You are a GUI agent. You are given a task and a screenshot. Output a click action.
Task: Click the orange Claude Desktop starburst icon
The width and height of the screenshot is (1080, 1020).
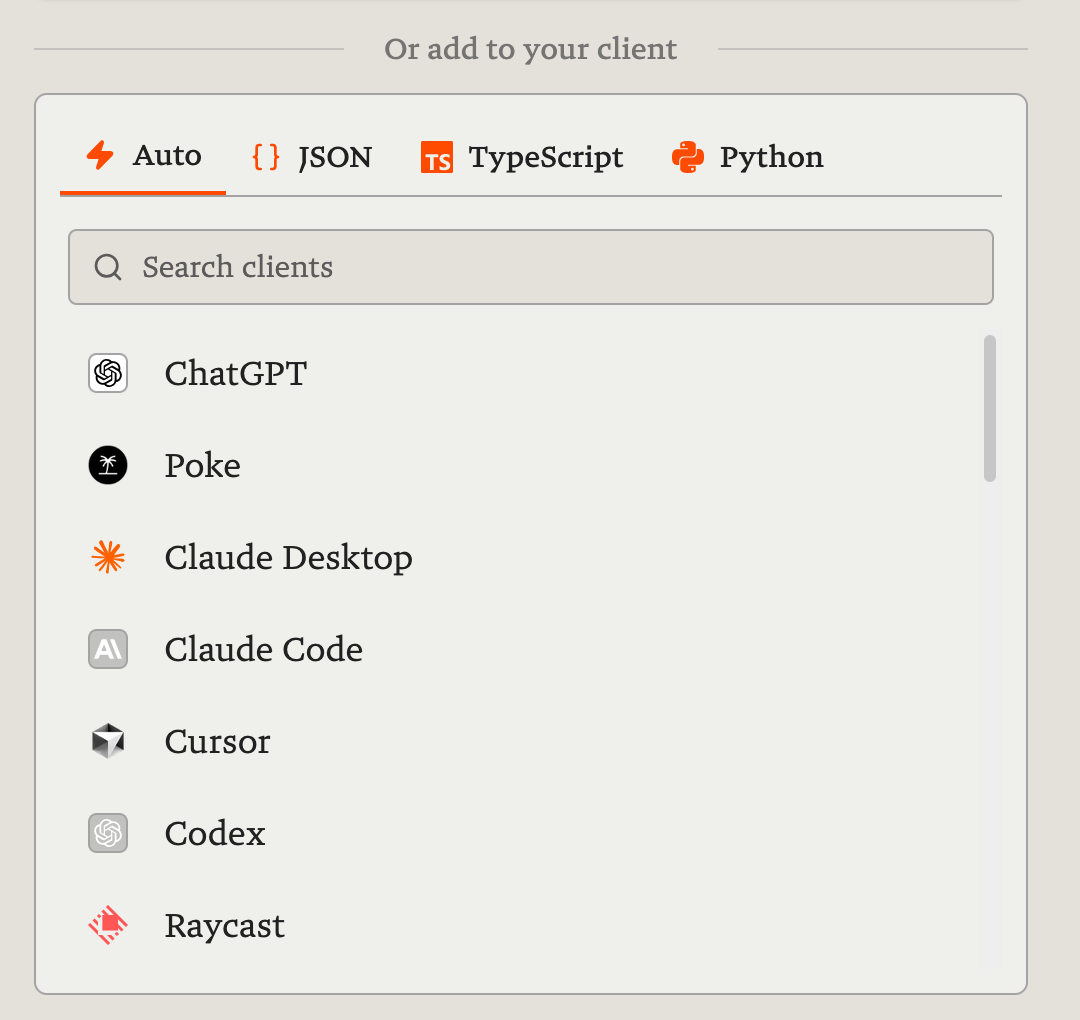pos(108,558)
